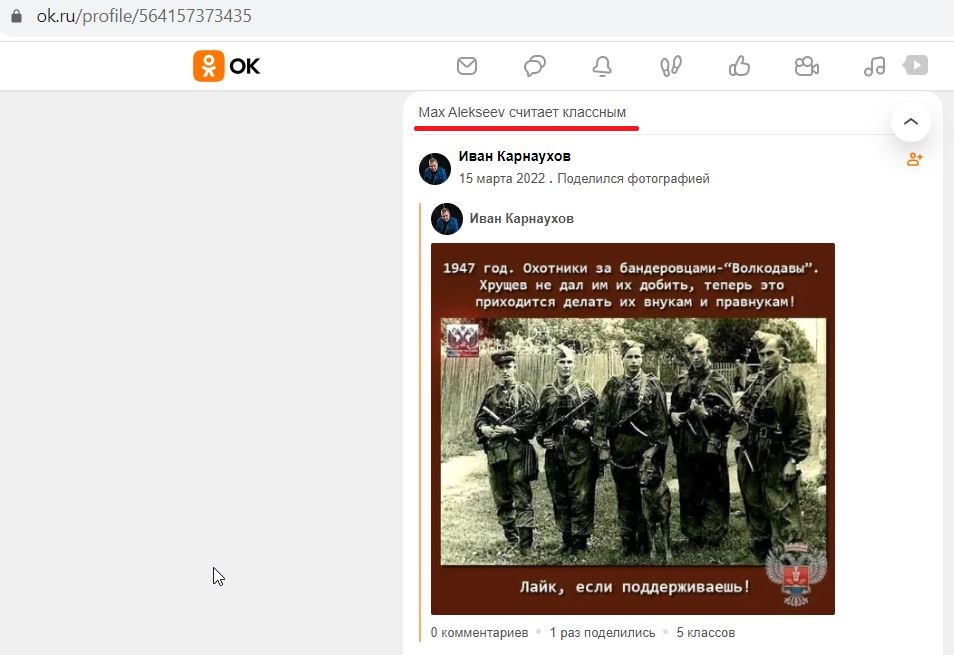The image size is (954, 655).
Task: Click the ok.ru profile URL in address bar
Action: (x=144, y=16)
